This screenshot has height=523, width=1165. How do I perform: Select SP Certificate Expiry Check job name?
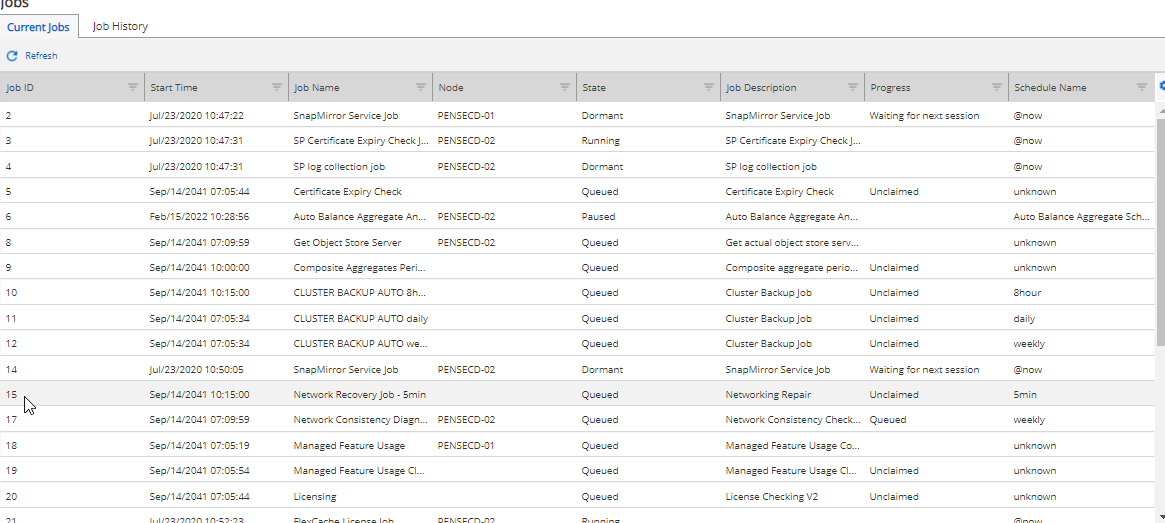[x=362, y=141]
